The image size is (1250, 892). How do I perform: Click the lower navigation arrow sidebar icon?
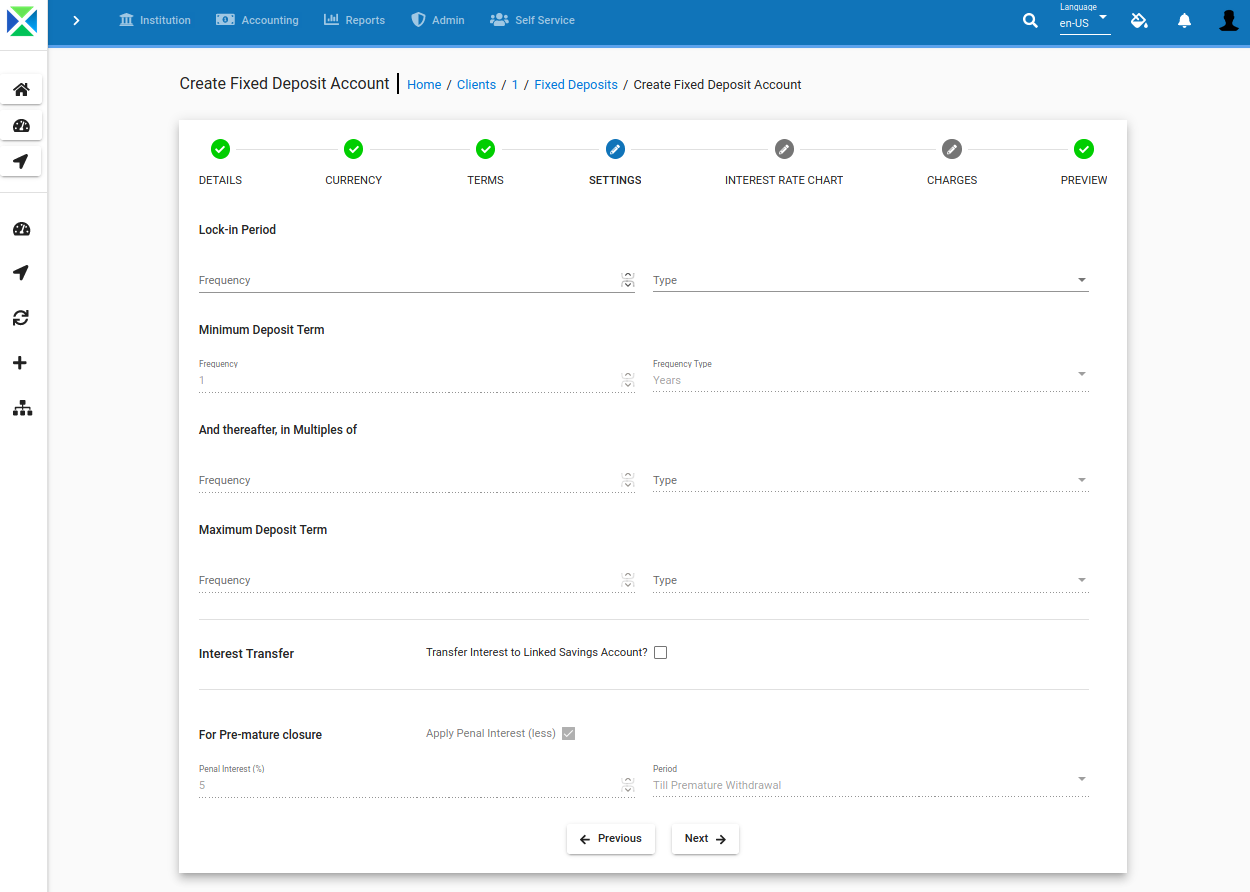21,273
